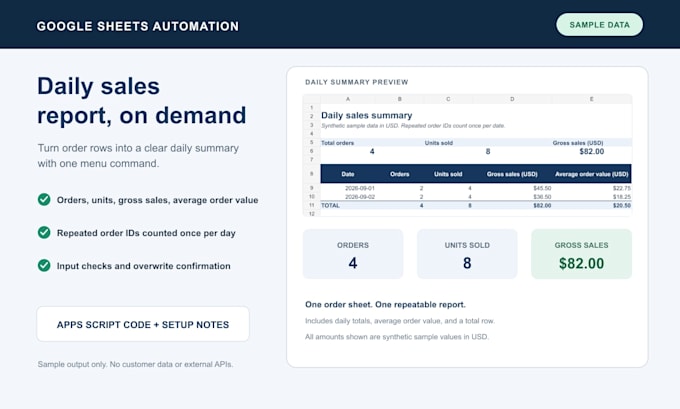Select the GROSS SALES $82.00 stat card
680x409 pixels.
pos(582,254)
